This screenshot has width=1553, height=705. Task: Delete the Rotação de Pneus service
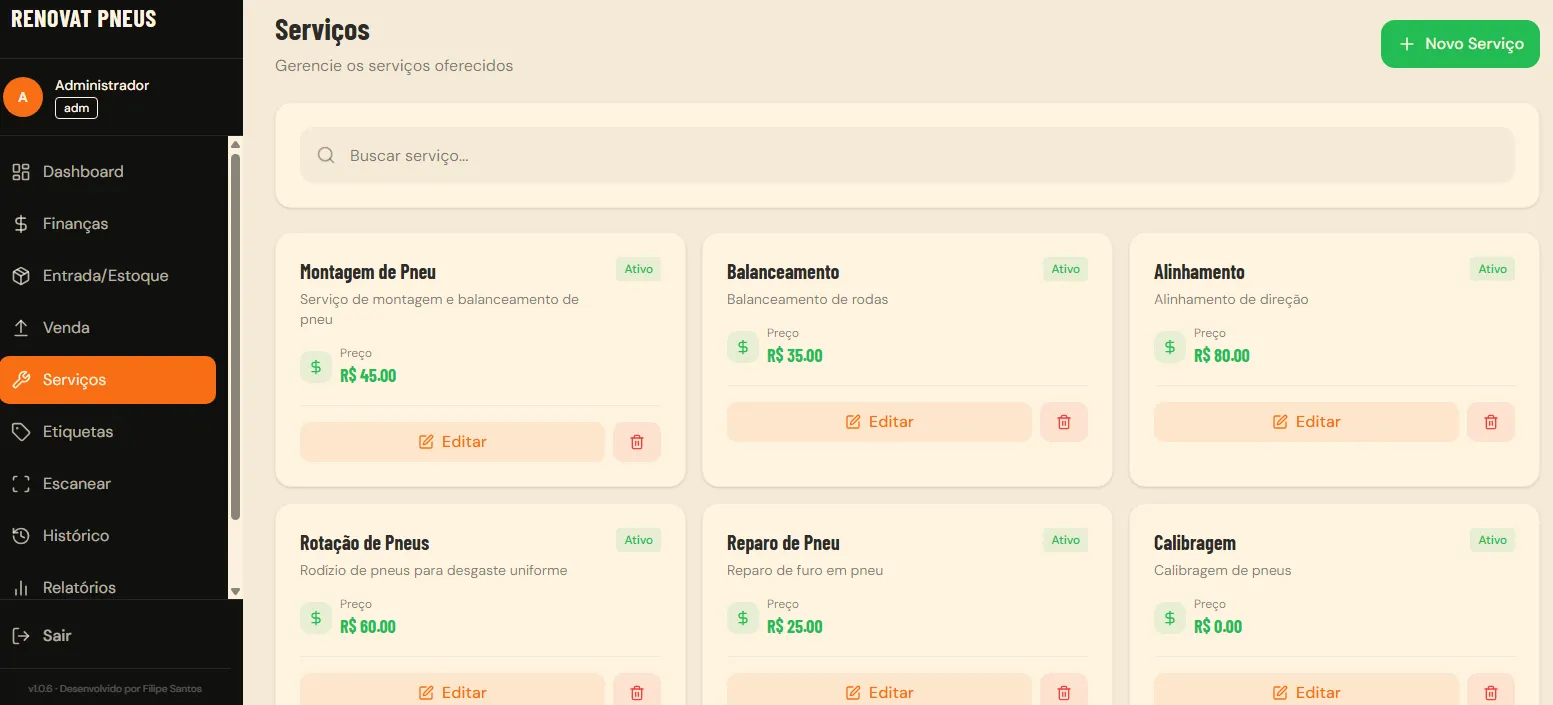[x=637, y=692]
